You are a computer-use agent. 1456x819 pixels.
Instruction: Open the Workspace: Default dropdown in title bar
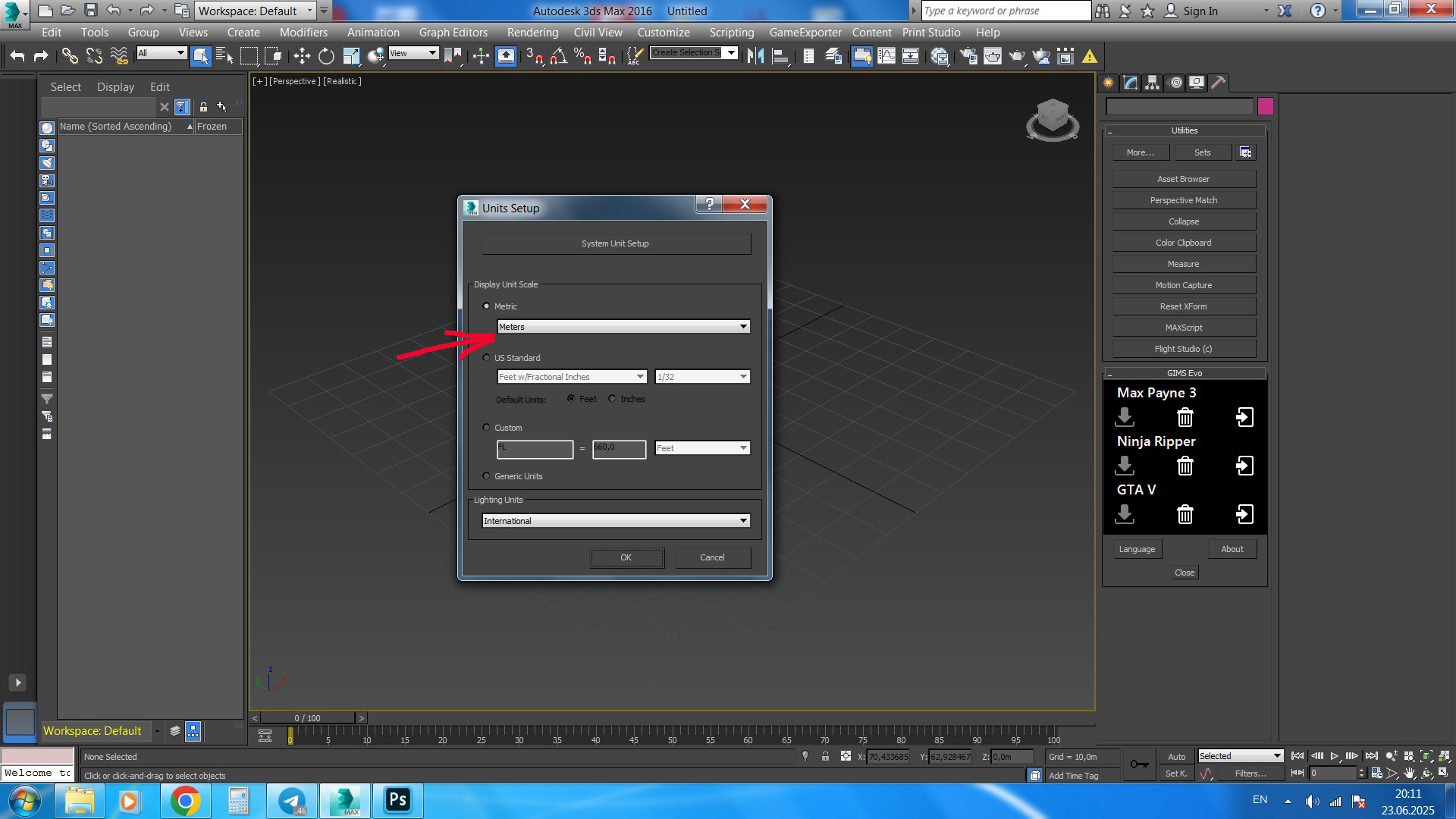point(256,11)
